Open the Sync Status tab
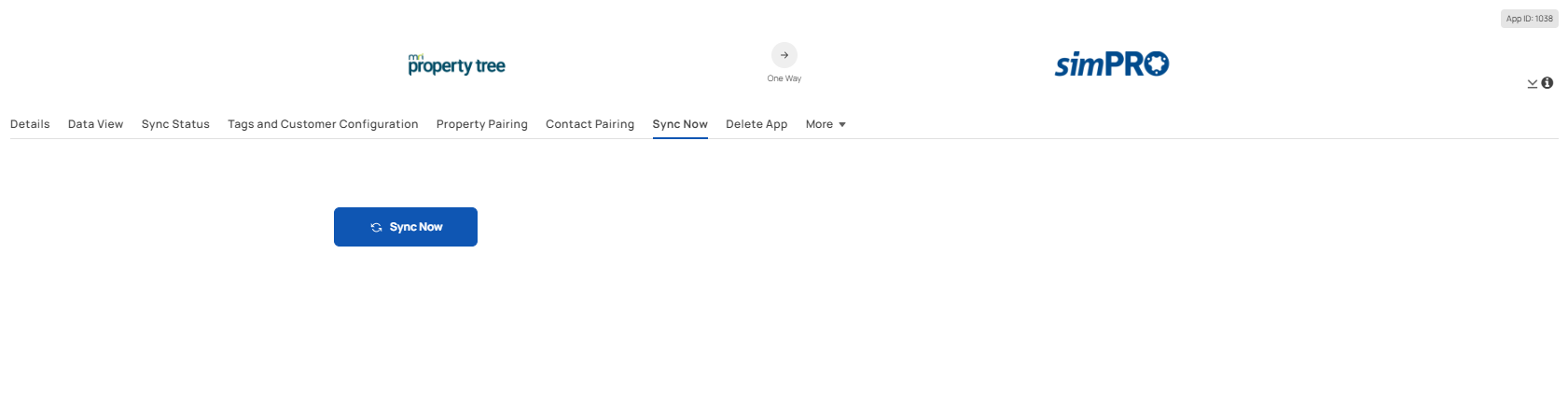The width and height of the screenshot is (1568, 409). tap(175, 124)
